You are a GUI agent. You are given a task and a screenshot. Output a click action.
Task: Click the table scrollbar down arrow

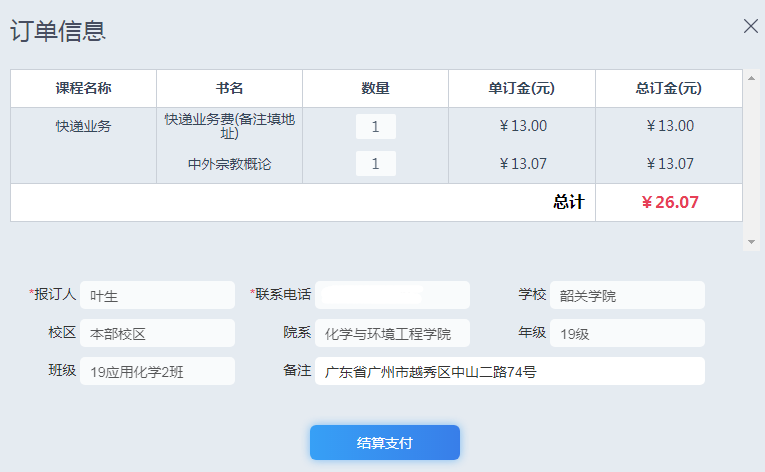[751, 242]
